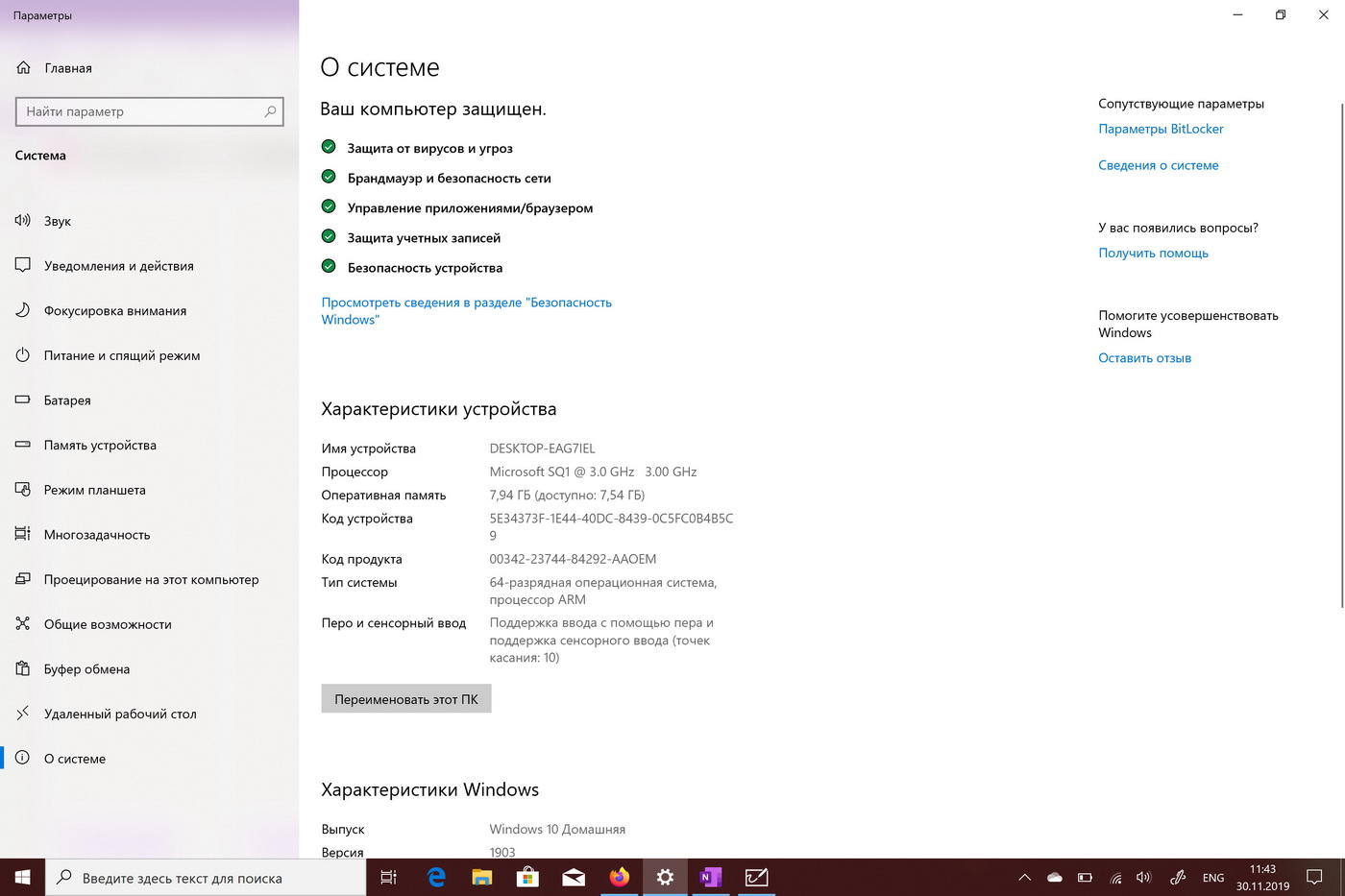
Task: Click the search magnifier in Найти параметр
Action: (x=271, y=111)
